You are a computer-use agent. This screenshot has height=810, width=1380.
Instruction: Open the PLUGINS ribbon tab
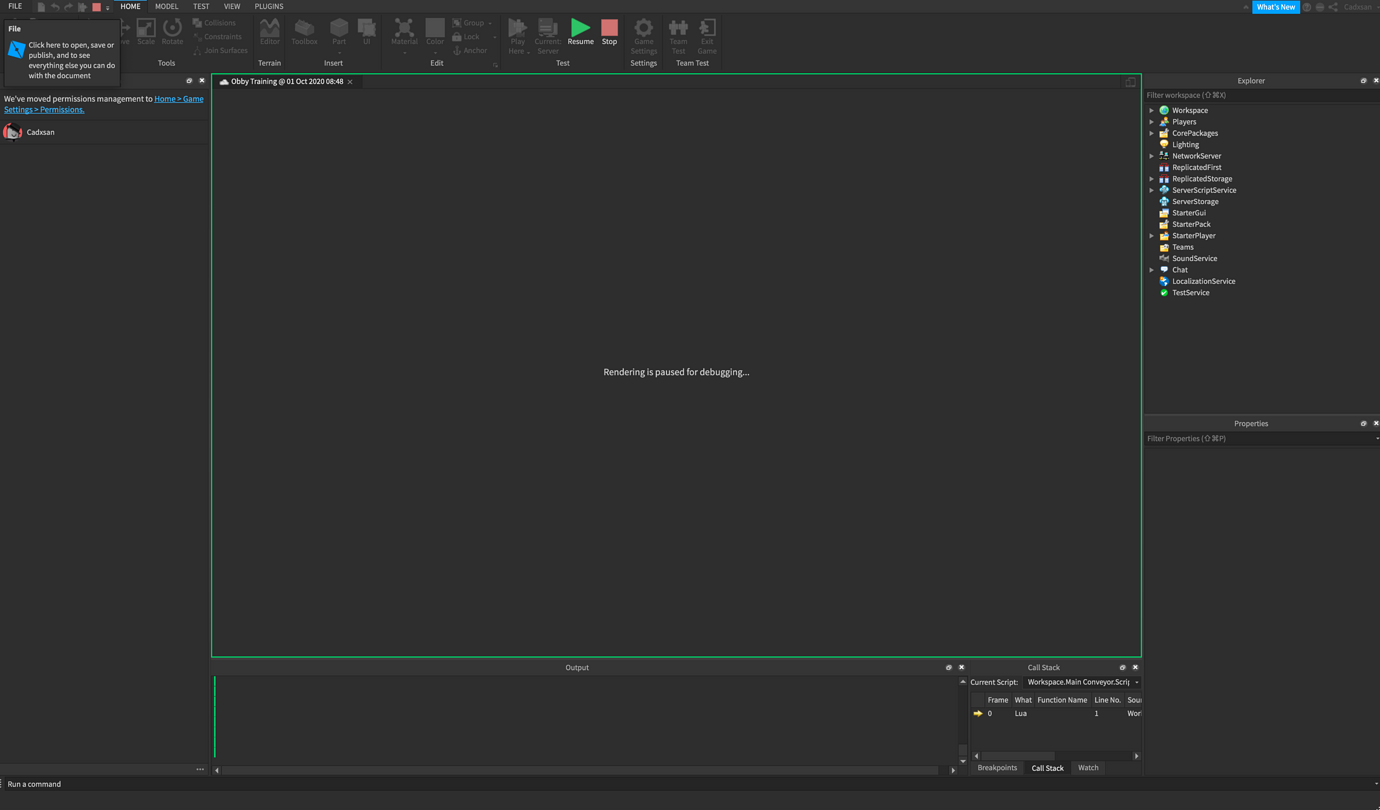click(268, 6)
